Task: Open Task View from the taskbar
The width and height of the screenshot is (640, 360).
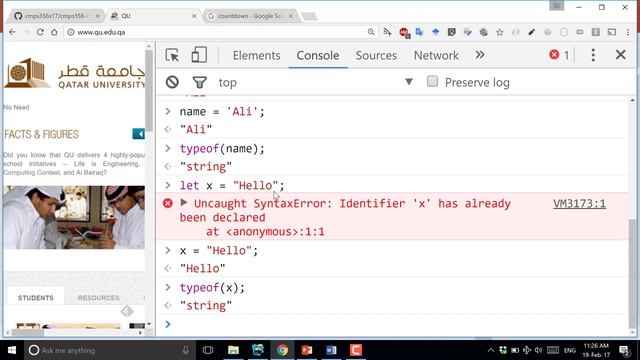Action: (208, 350)
